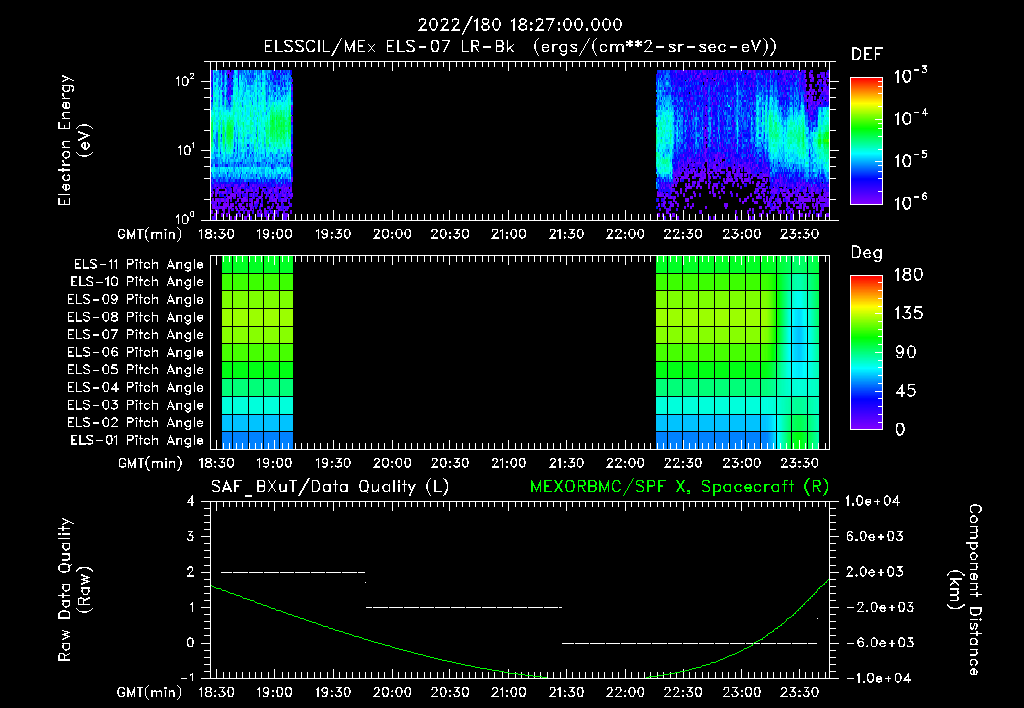The image size is (1024, 708).
Task: Click the Electron Energy (eV) axis label
Action: 74,140
